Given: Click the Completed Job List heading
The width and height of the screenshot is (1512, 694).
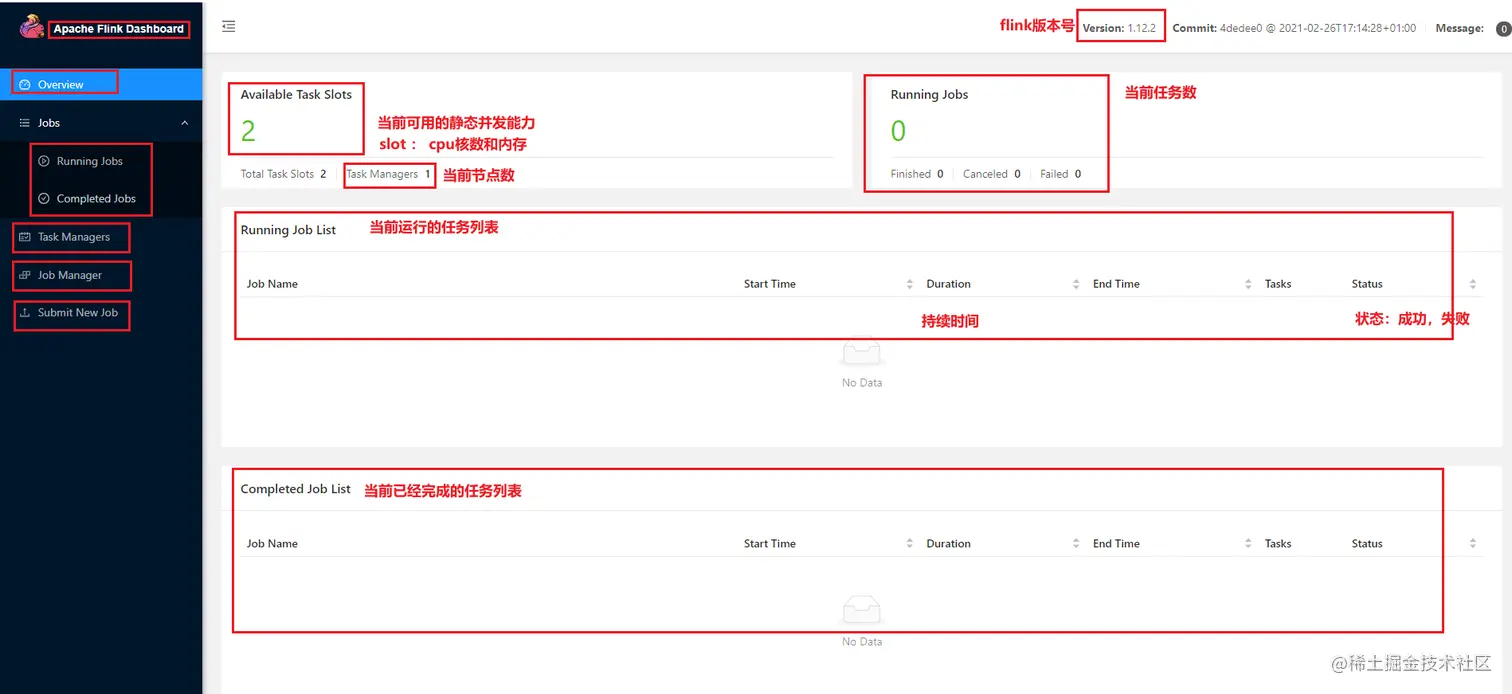Looking at the screenshot, I should (296, 489).
